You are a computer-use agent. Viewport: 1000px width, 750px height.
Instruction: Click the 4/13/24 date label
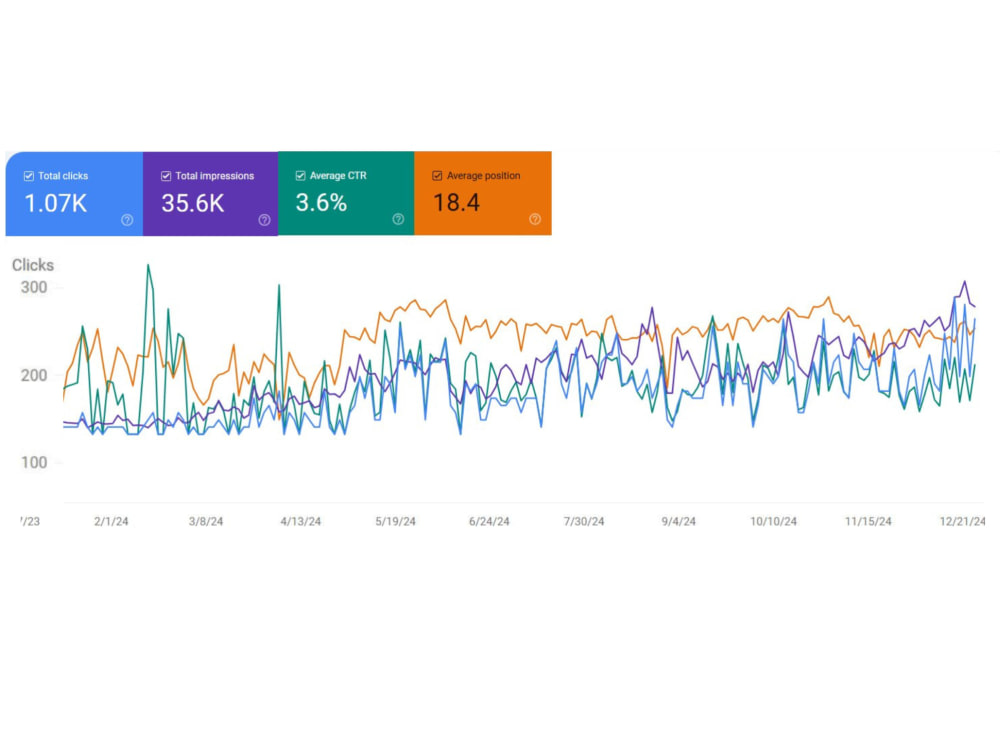click(300, 522)
